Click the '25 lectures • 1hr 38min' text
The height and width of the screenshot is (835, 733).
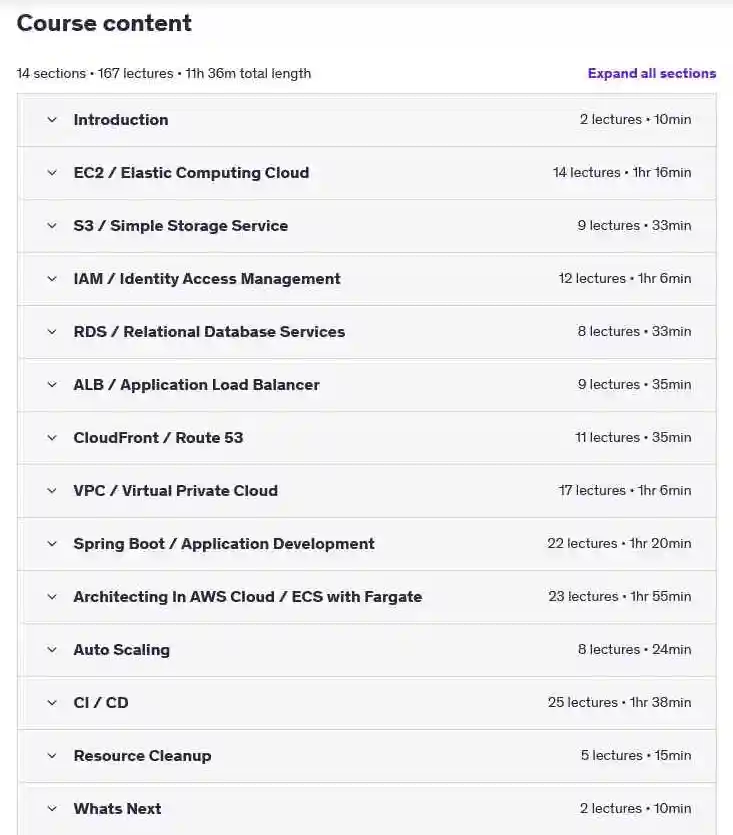pyautogui.click(x=620, y=702)
